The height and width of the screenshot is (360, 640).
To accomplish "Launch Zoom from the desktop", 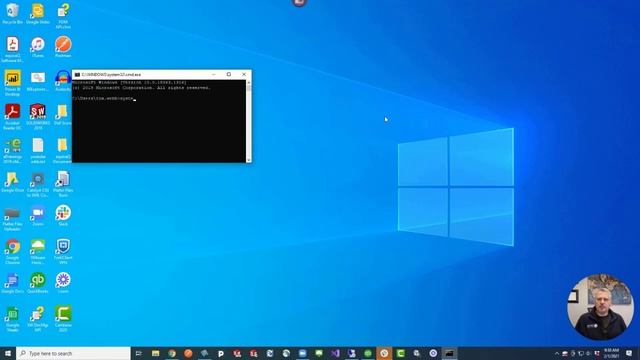I will pyautogui.click(x=38, y=216).
